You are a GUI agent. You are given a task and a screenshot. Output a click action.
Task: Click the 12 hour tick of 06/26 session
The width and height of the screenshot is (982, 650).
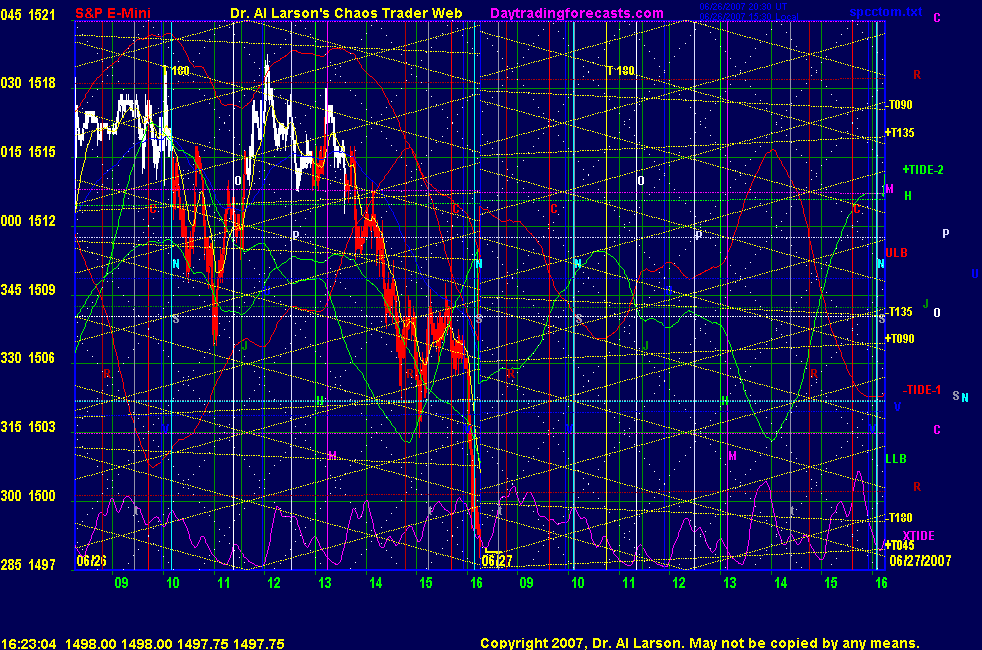click(x=274, y=583)
